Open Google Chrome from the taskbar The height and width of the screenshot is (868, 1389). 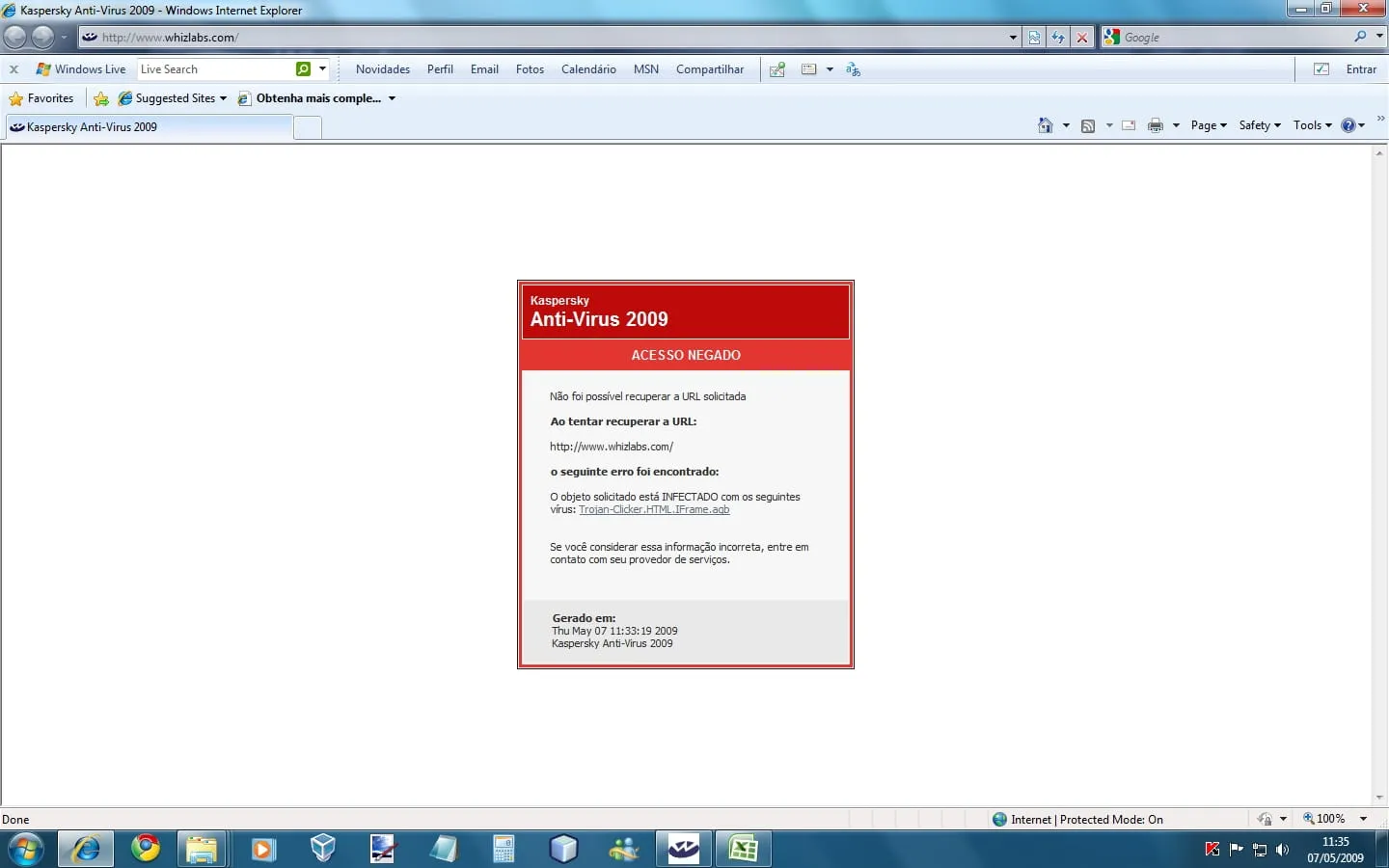pos(146,849)
